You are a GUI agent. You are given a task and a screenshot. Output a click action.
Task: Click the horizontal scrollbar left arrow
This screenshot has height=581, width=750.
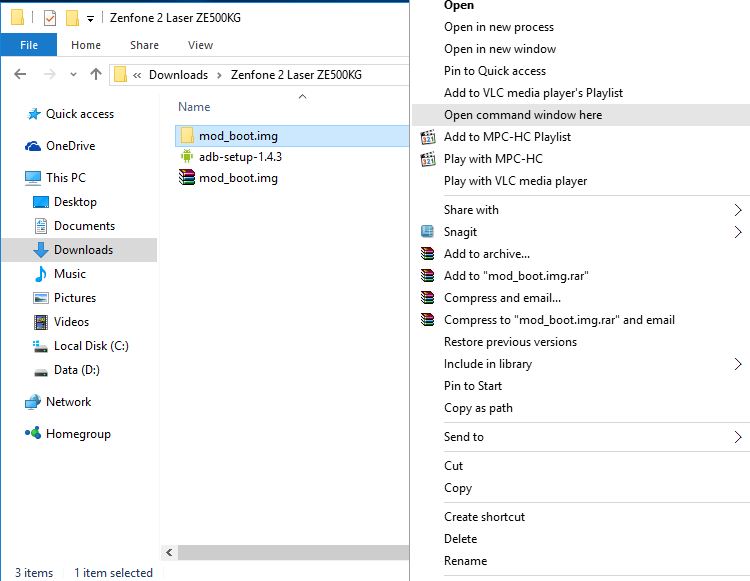pos(169,552)
